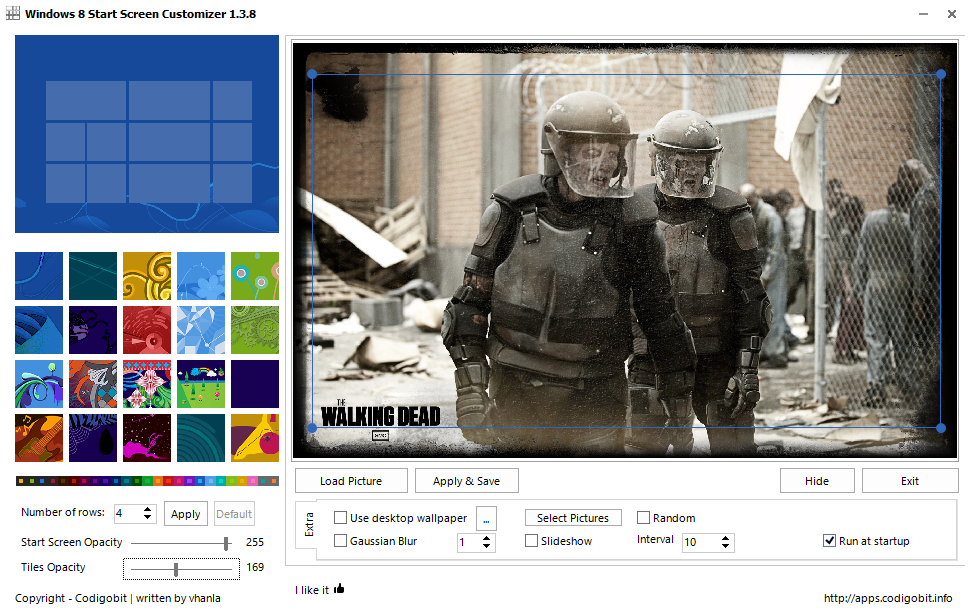Choose the red concentric circles background thumbnail
Screen dimensions: 972x611
coord(147,330)
